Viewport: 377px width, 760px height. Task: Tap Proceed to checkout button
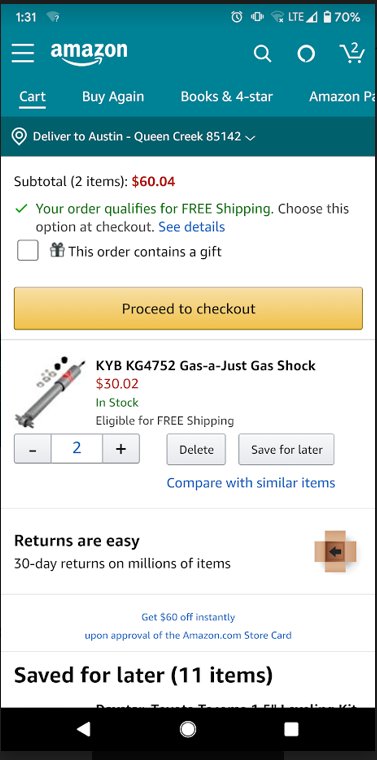(x=188, y=309)
